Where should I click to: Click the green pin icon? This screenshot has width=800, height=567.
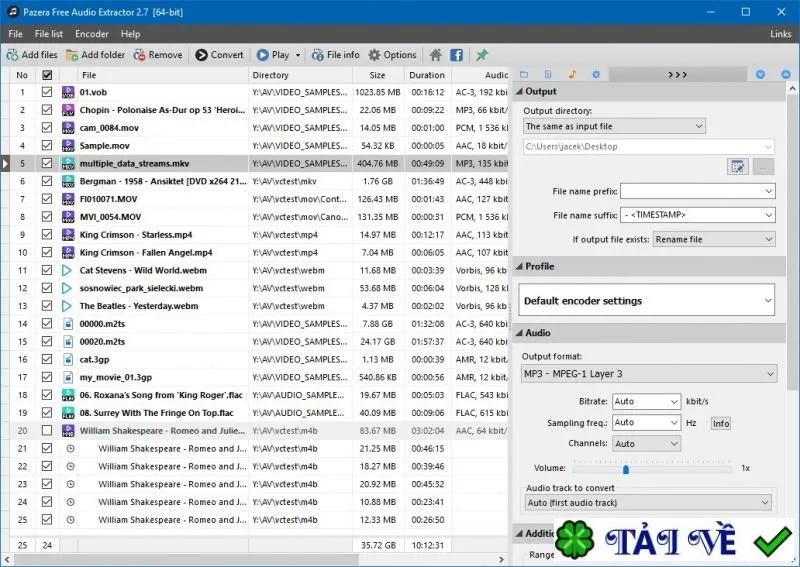point(482,55)
